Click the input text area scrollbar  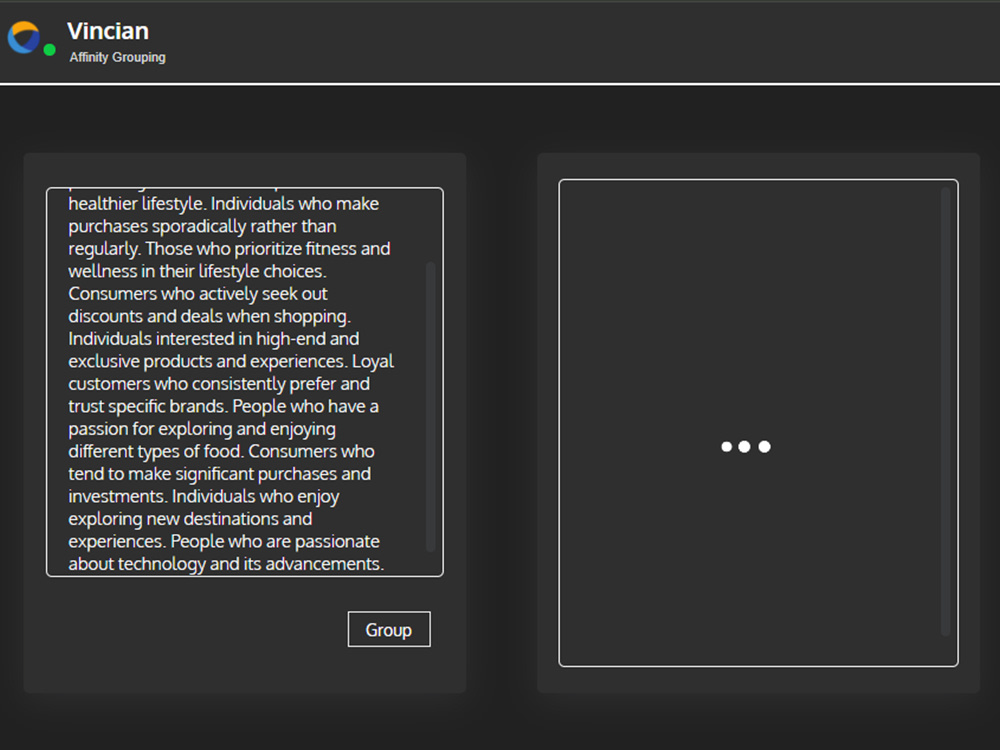[x=430, y=406]
